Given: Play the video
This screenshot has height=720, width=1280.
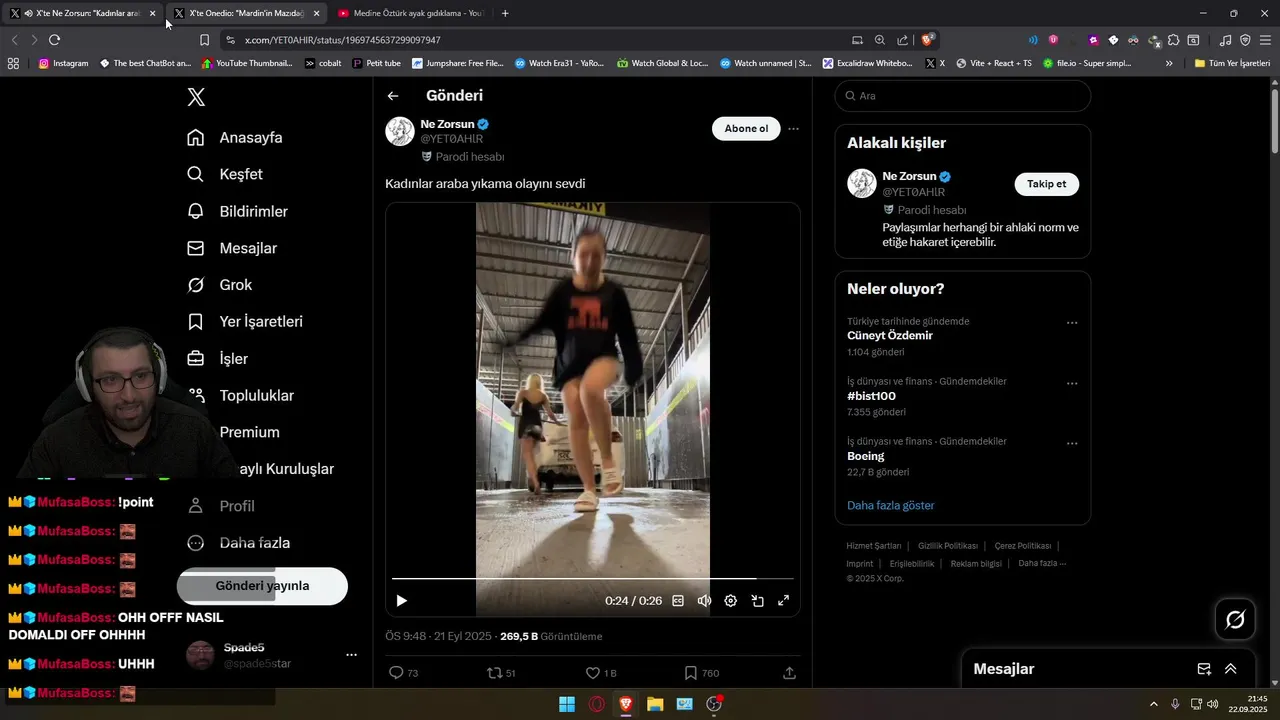Looking at the screenshot, I should (402, 601).
